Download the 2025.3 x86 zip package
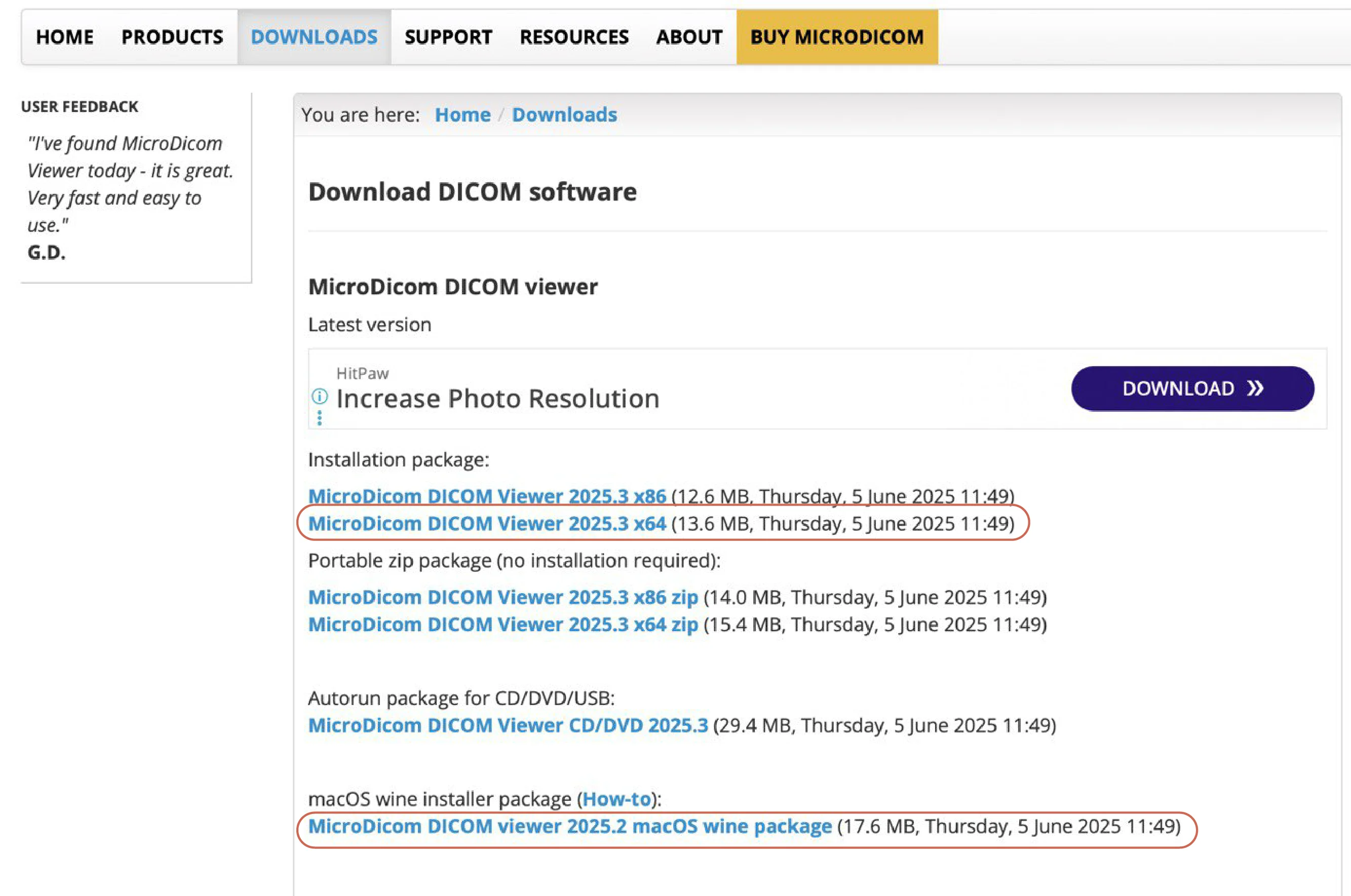This screenshot has width=1351, height=896. 503,597
